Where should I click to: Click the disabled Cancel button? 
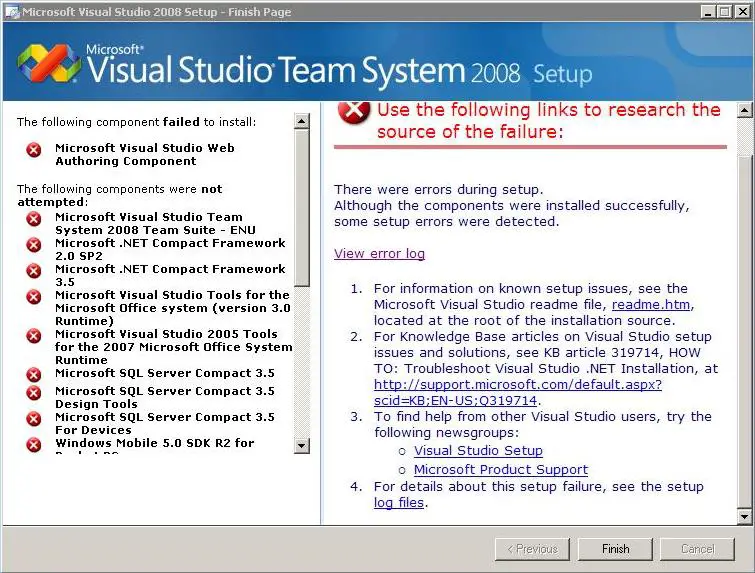(697, 549)
